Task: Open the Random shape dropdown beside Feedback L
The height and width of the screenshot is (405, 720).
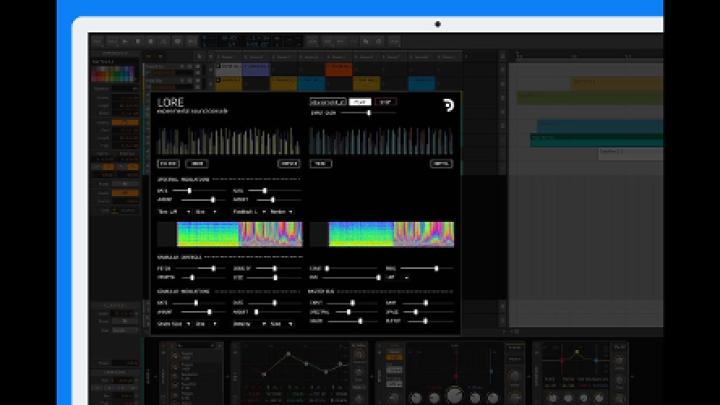Action: [x=281, y=212]
